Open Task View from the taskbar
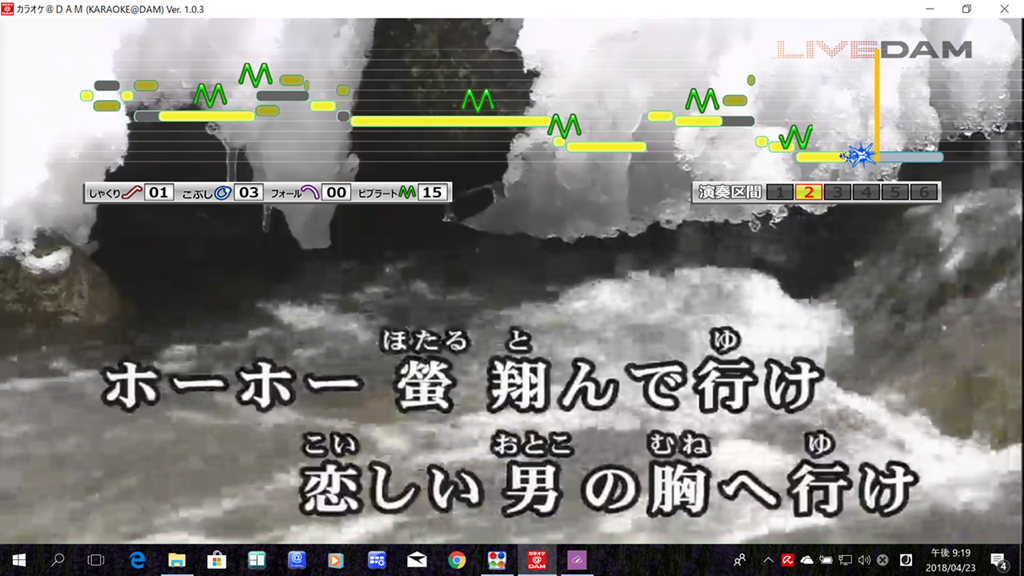The width and height of the screenshot is (1024, 576). pyautogui.click(x=96, y=560)
